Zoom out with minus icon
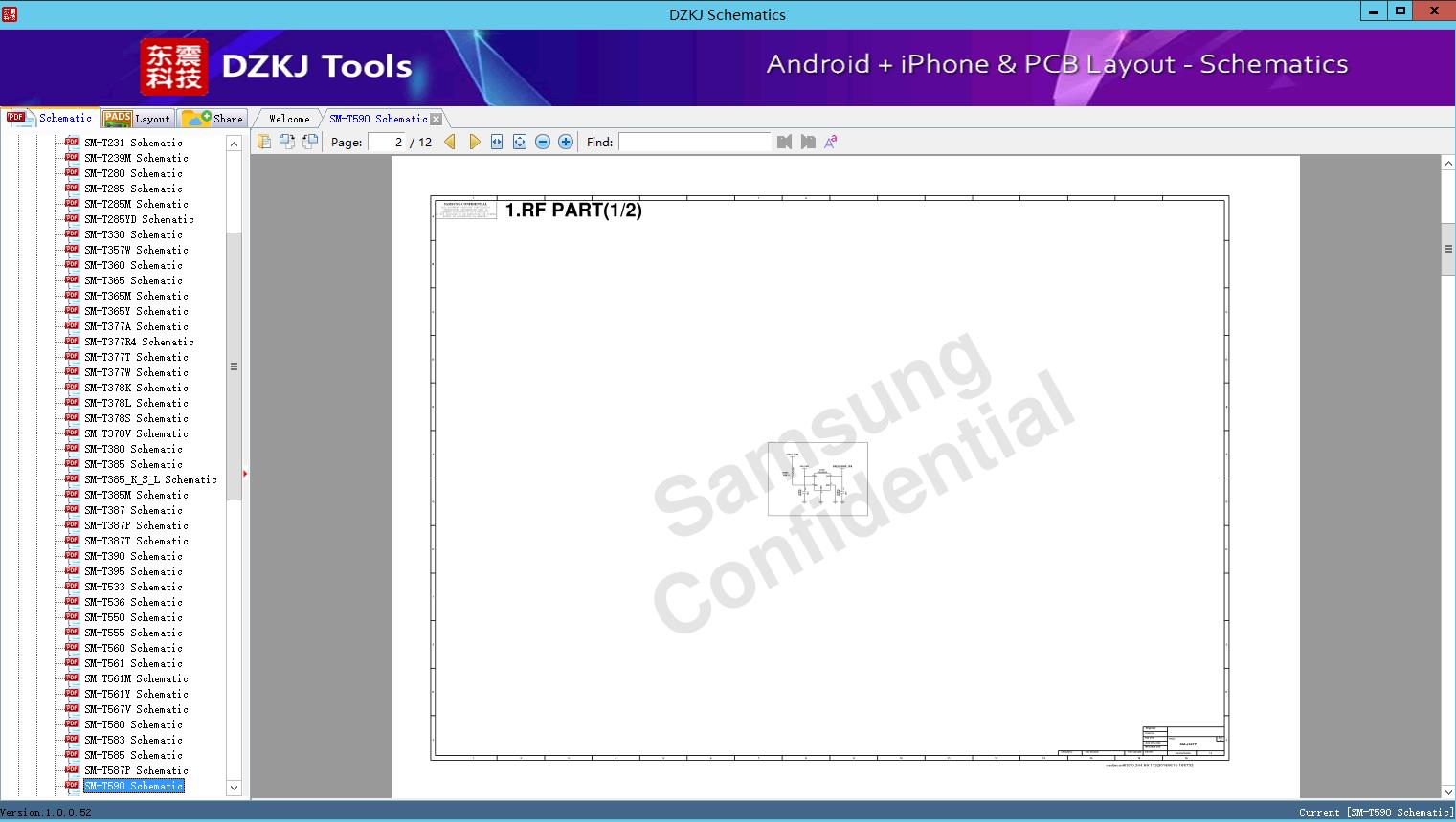 click(x=543, y=142)
